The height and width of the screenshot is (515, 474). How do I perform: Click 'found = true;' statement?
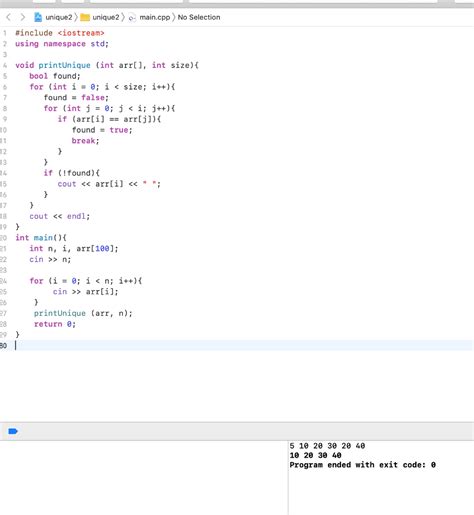(x=102, y=130)
